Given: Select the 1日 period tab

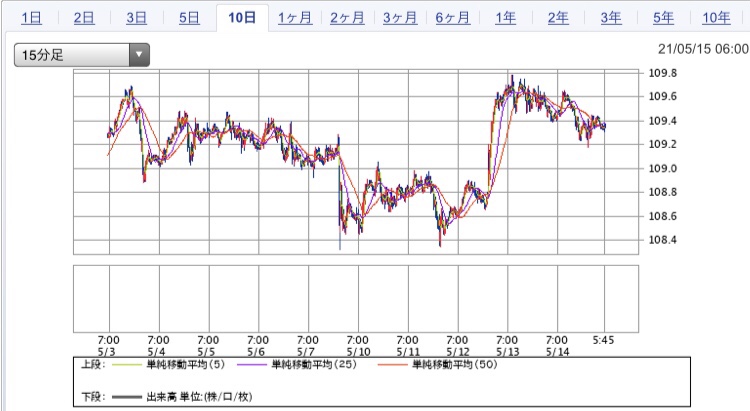Looking at the screenshot, I should click(31, 18).
